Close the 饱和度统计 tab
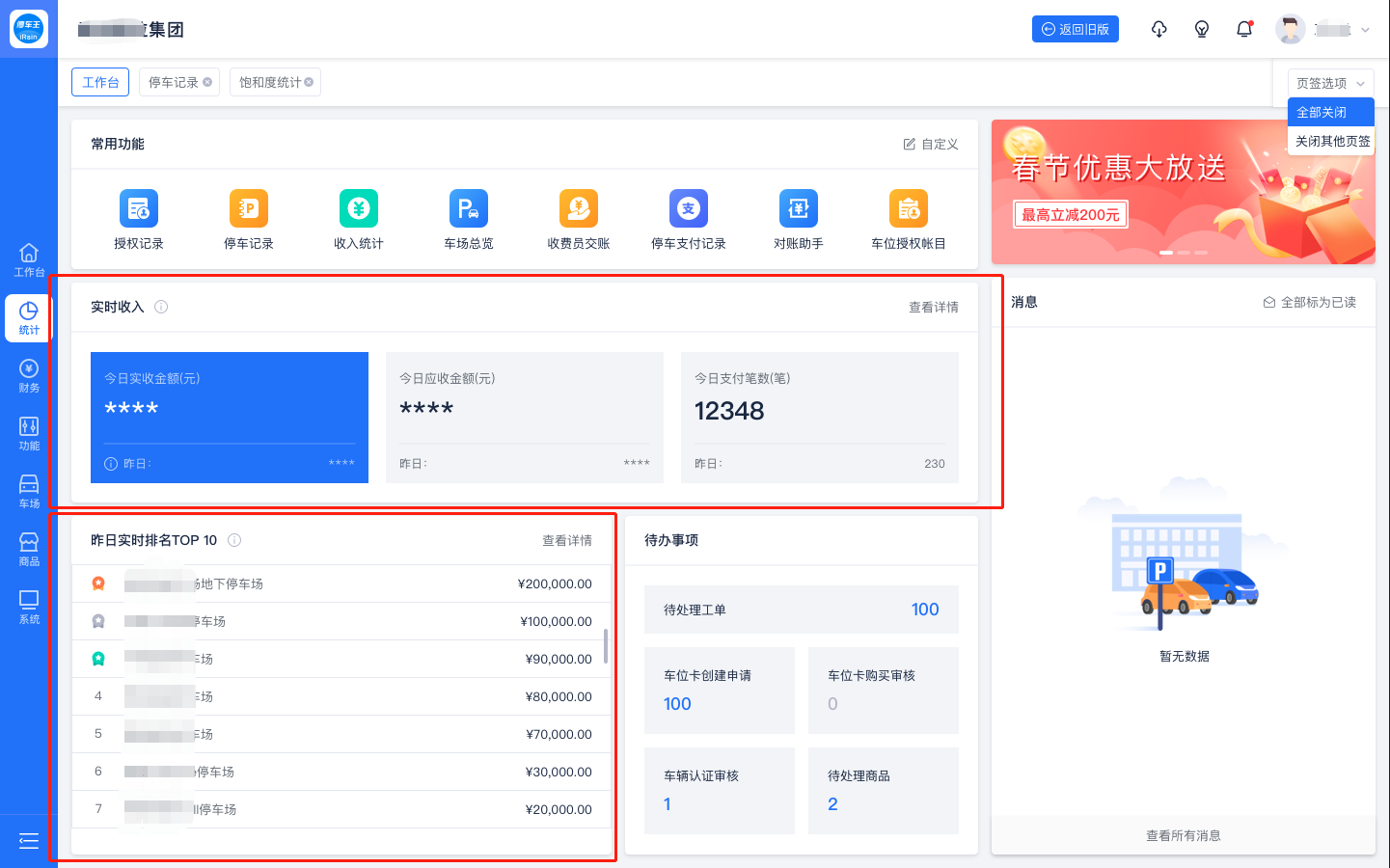 309,82
